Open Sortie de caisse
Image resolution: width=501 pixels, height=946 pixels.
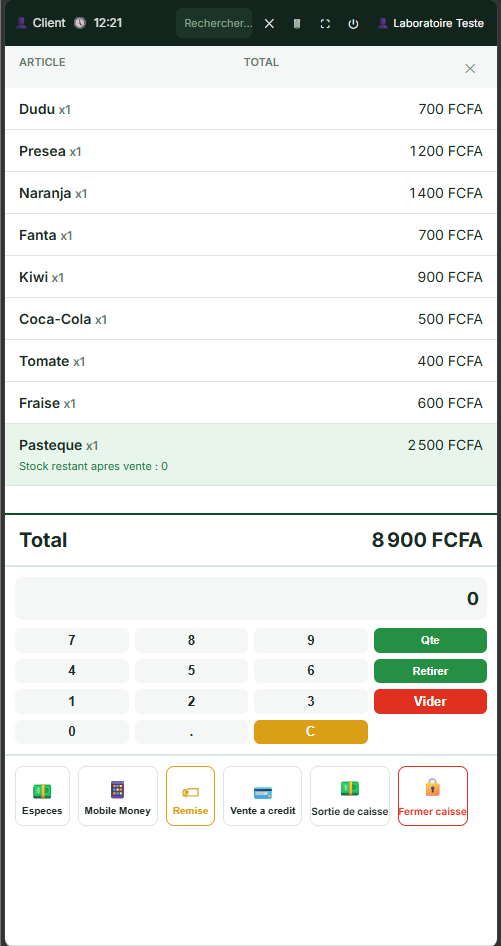coord(350,796)
